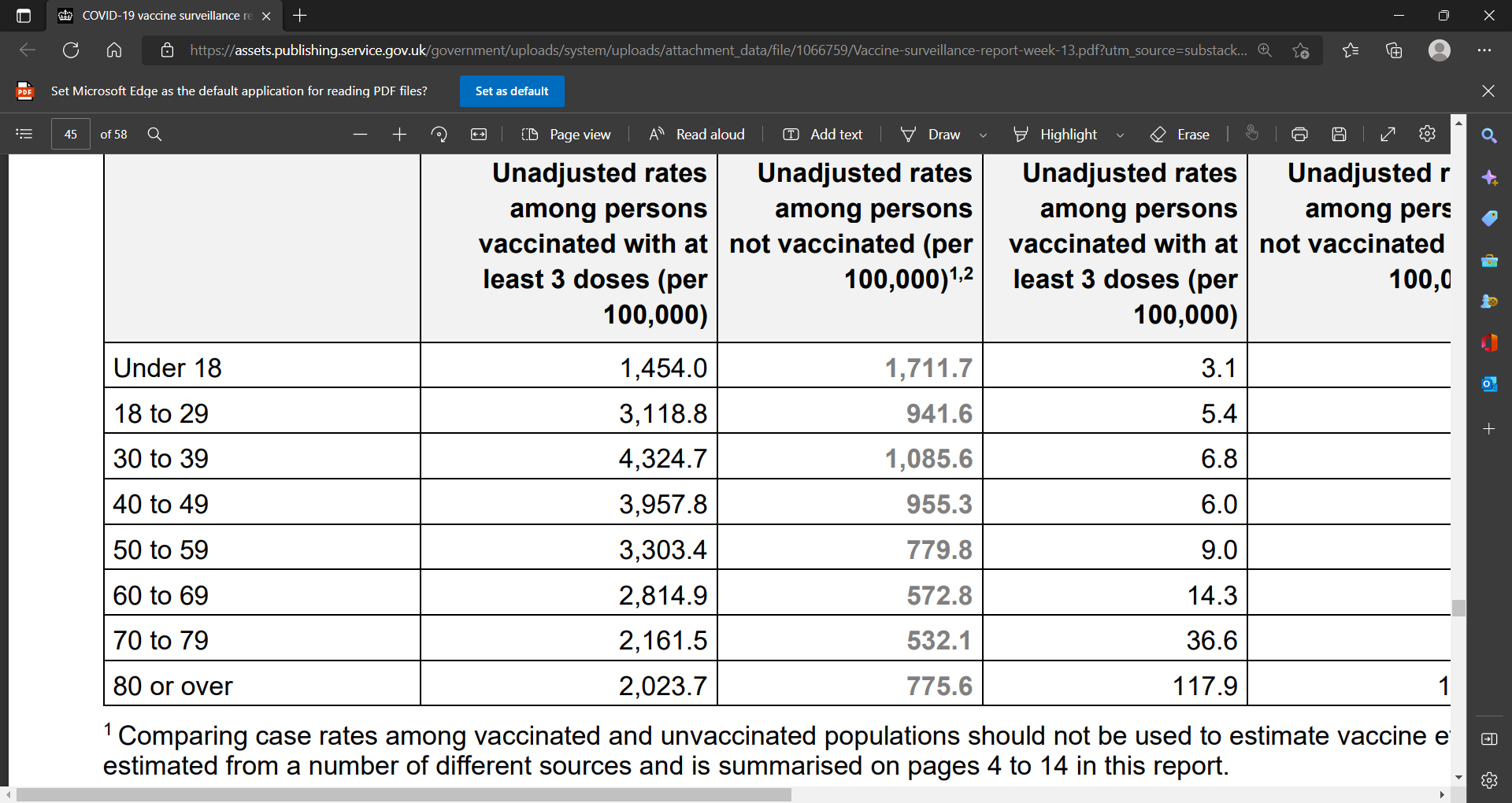Print the PDF document
This screenshot has height=803, width=1512.
tap(1300, 135)
